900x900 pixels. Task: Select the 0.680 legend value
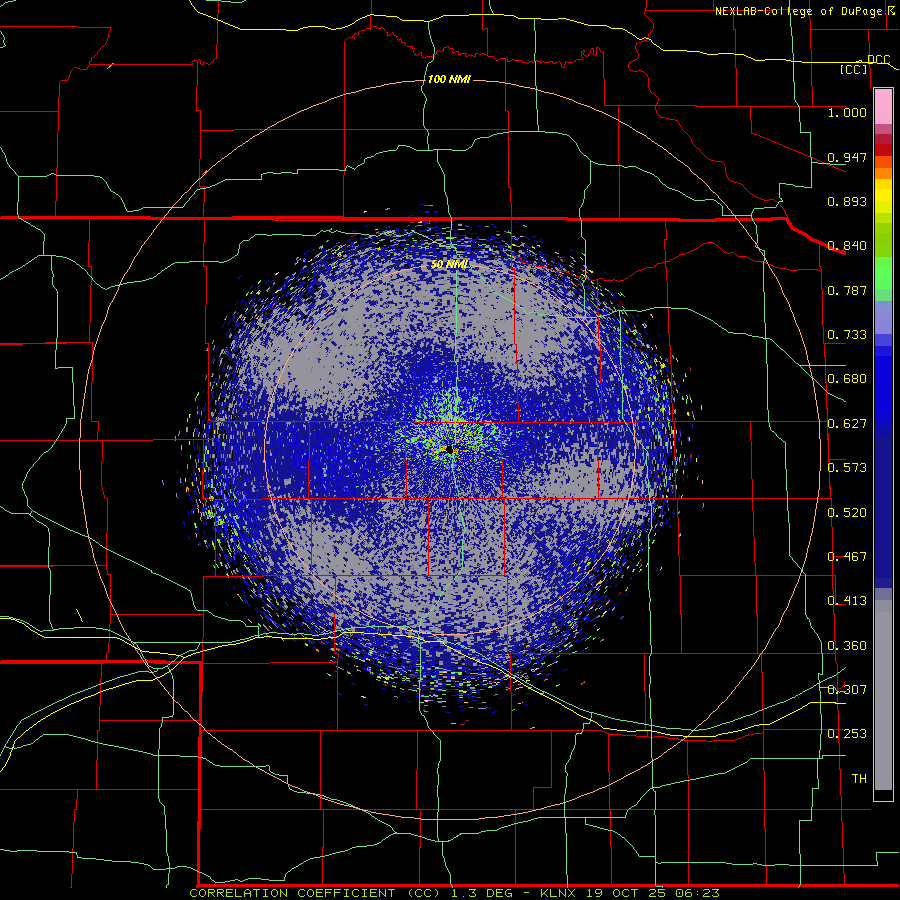click(847, 379)
